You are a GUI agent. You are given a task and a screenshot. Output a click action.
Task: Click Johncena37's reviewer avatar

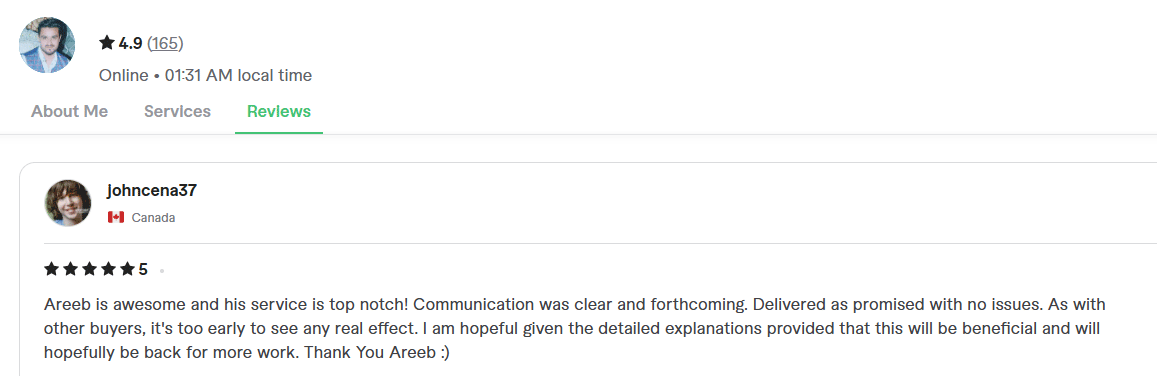[x=69, y=203]
